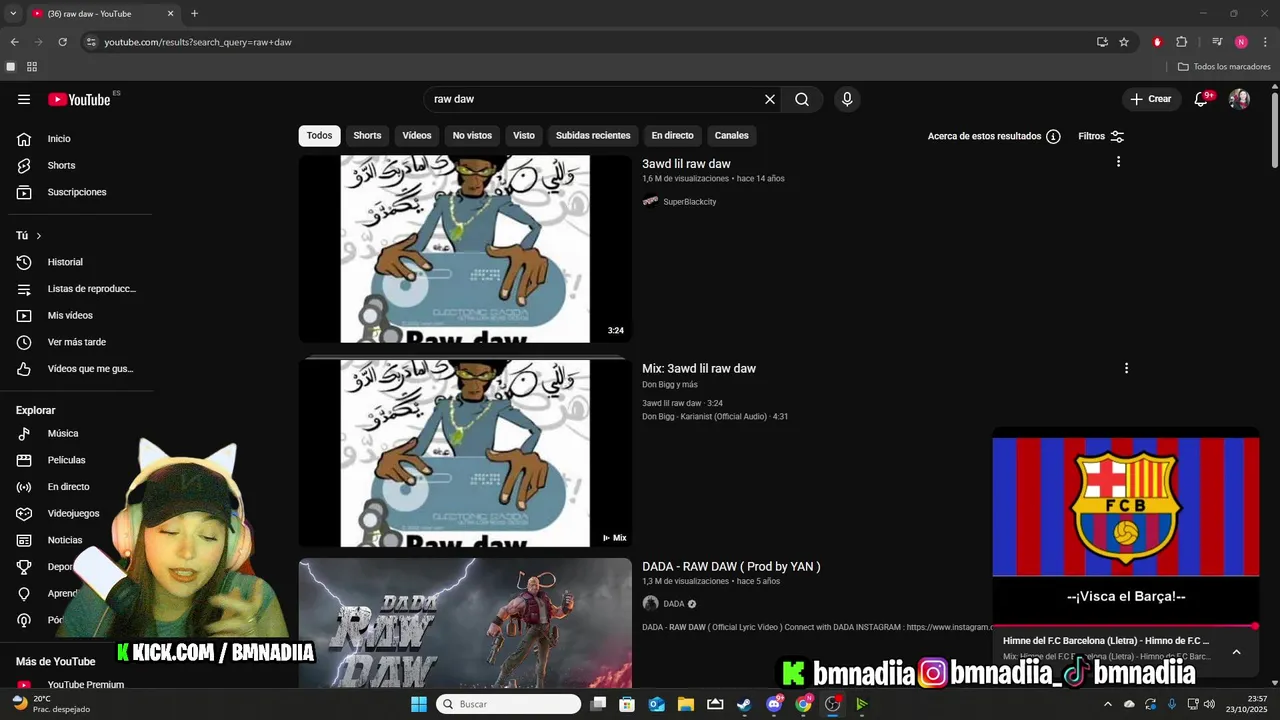Go back with the browser arrow
Viewport: 1280px width, 720px height.
coord(14,42)
